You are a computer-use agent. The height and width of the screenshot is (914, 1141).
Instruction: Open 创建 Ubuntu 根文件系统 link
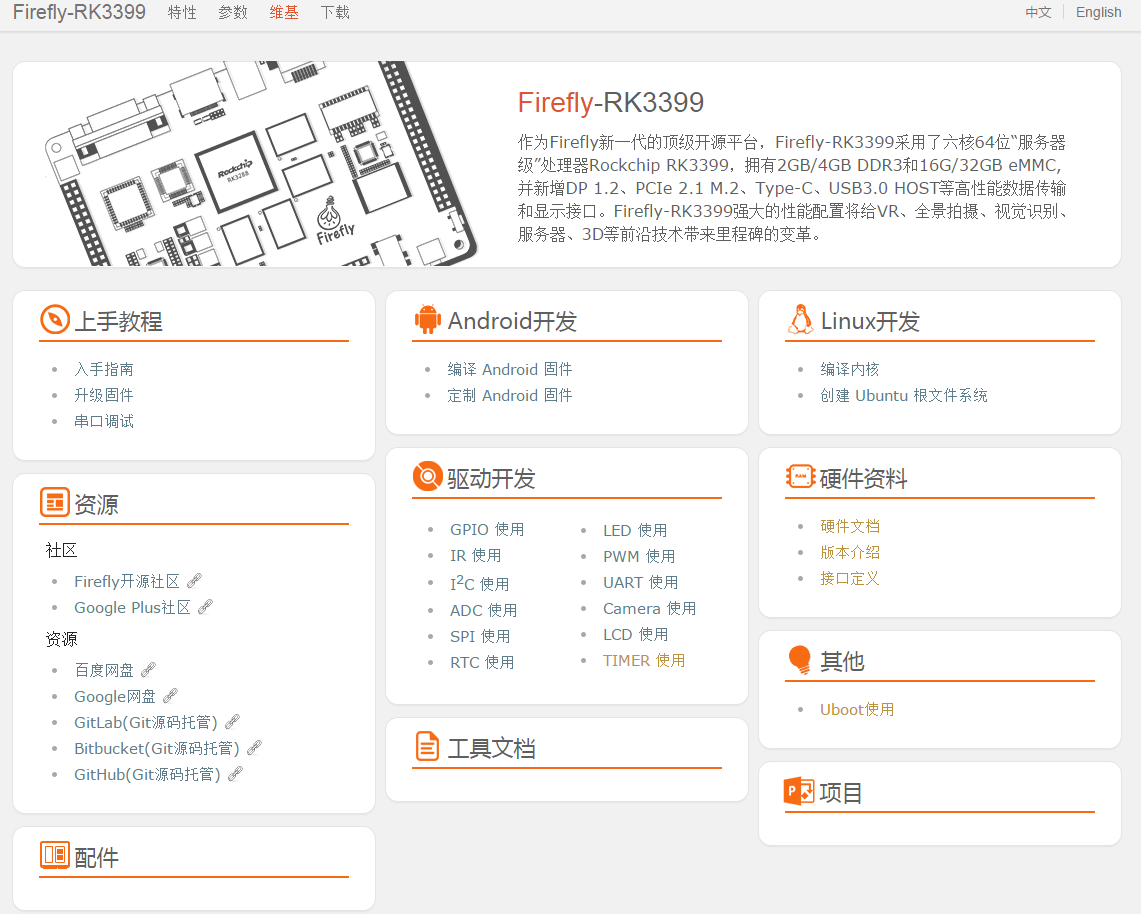pos(904,395)
